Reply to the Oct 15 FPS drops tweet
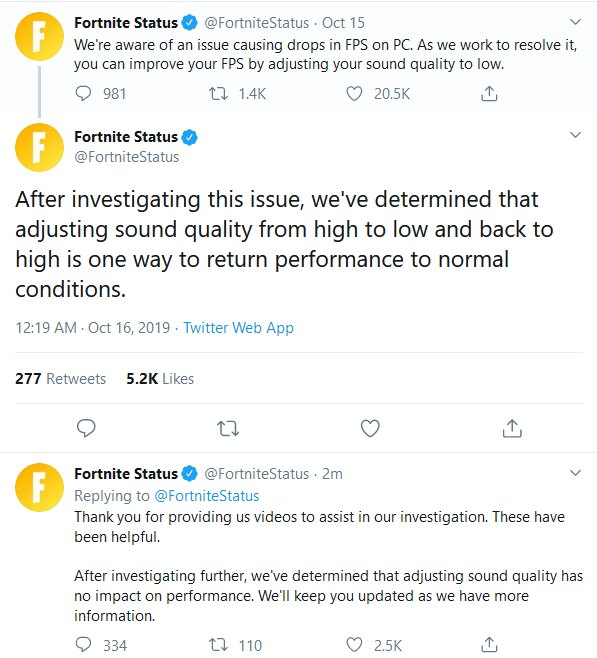The height and width of the screenshot is (658, 597). pos(83,93)
